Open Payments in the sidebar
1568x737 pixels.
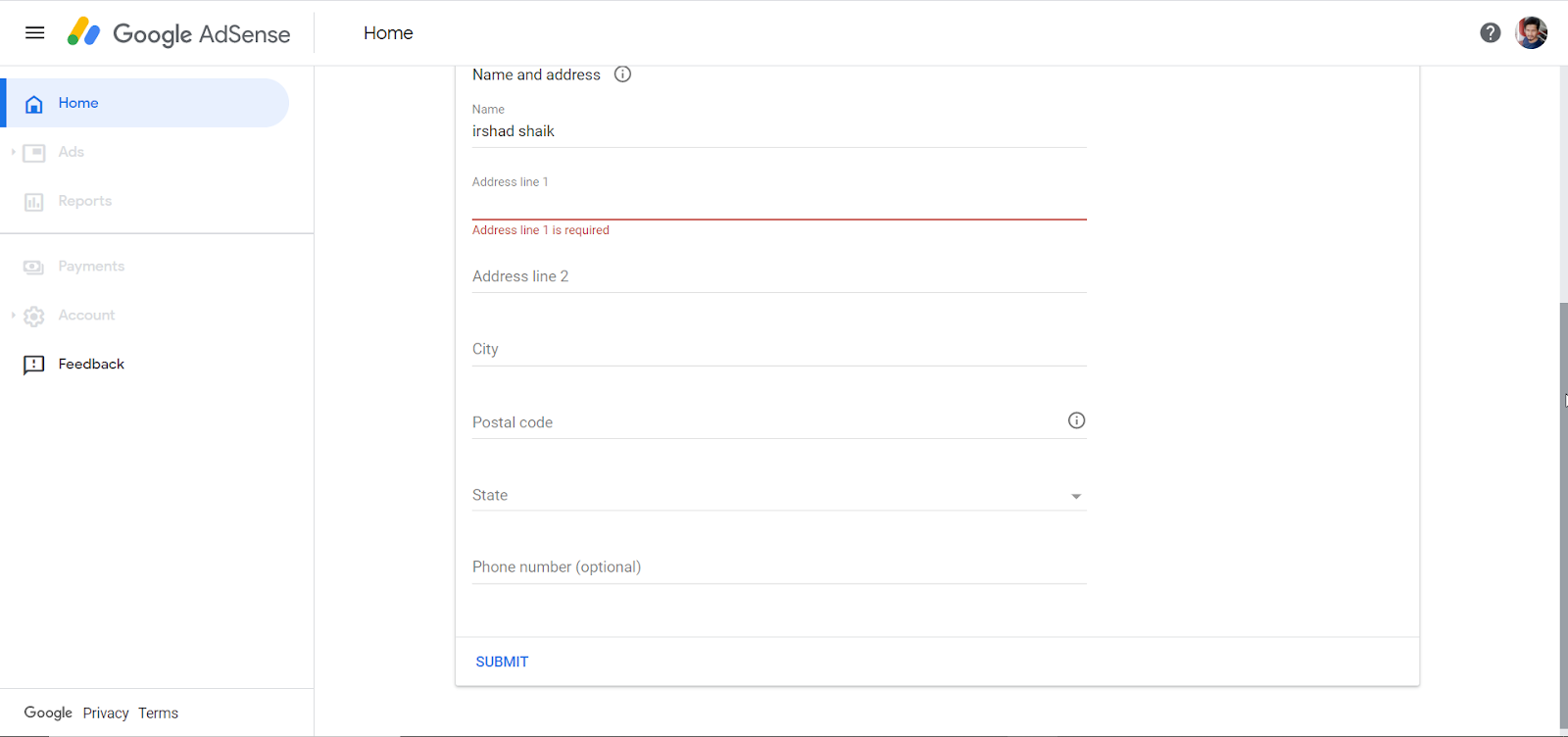(x=90, y=267)
